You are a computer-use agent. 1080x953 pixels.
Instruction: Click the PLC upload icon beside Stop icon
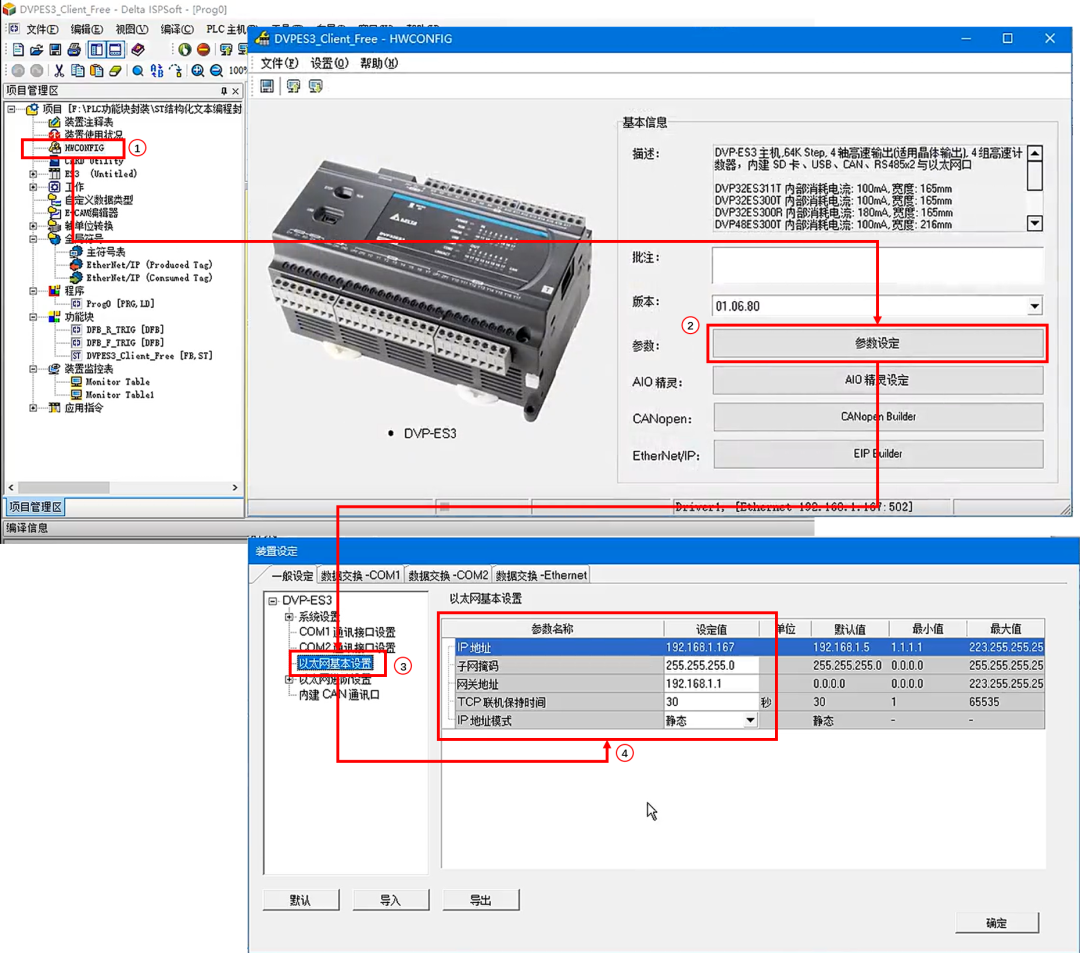coord(226,50)
